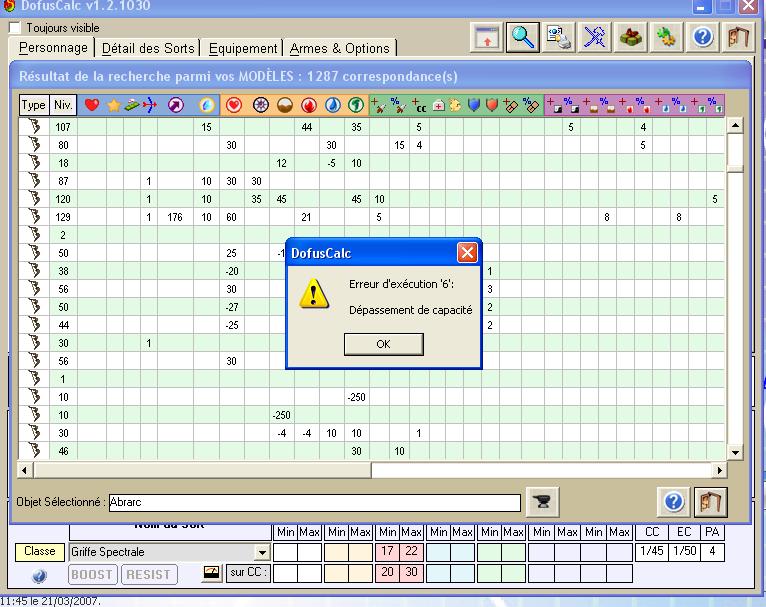766x607 pixels.
Task: Click the horizontal scrollbar thumb
Action: pos(202,470)
